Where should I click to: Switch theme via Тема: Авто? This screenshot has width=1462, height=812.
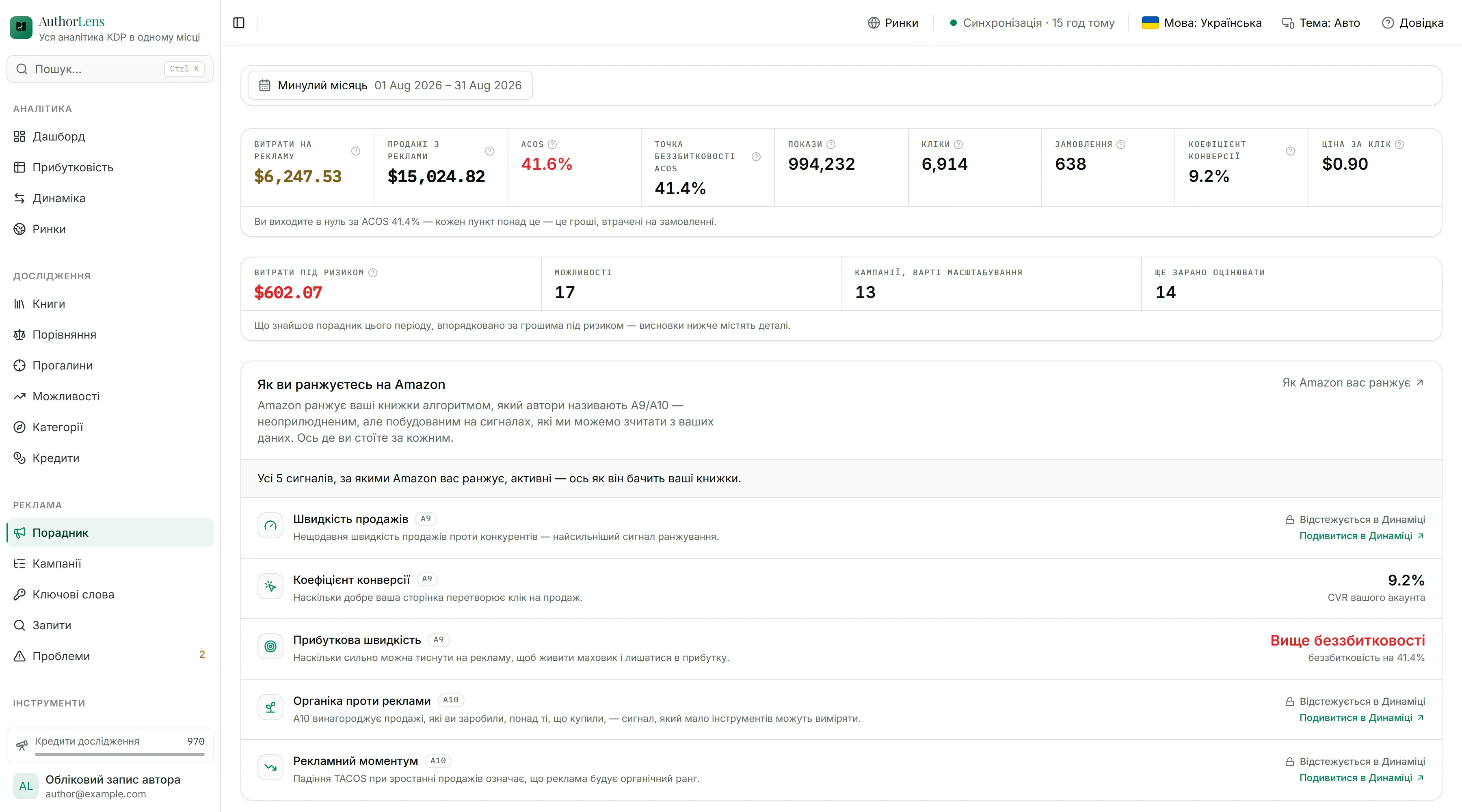tap(1321, 23)
